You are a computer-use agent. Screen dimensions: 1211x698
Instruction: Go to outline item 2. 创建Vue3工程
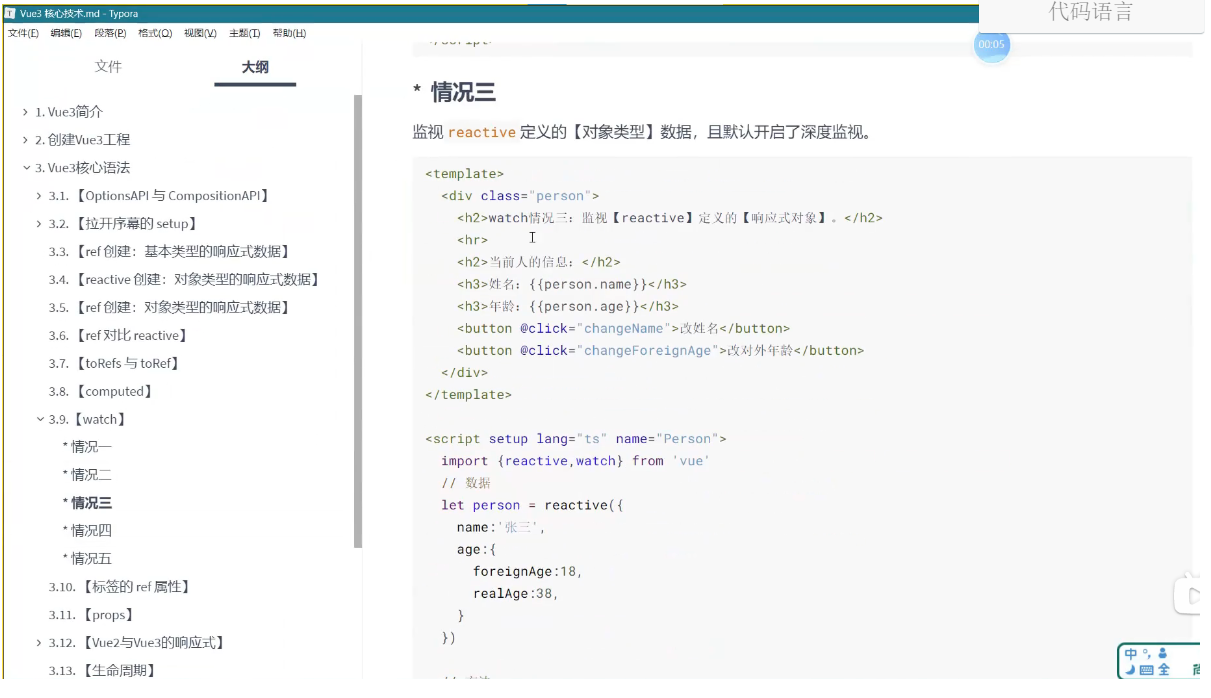coord(83,140)
